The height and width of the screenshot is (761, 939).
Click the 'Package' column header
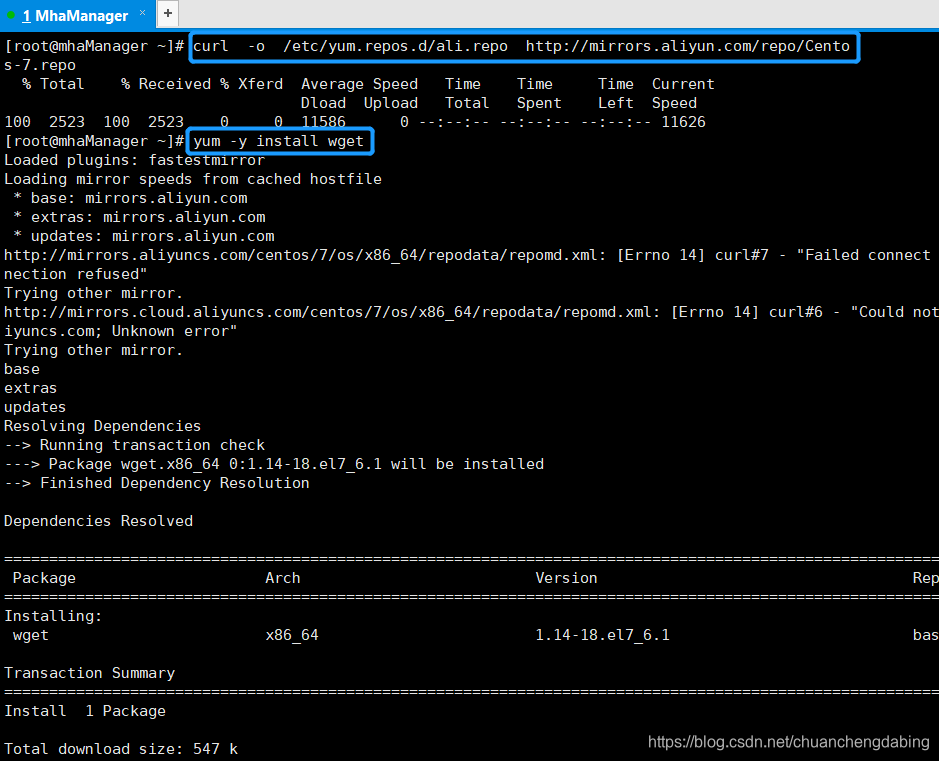[44, 578]
